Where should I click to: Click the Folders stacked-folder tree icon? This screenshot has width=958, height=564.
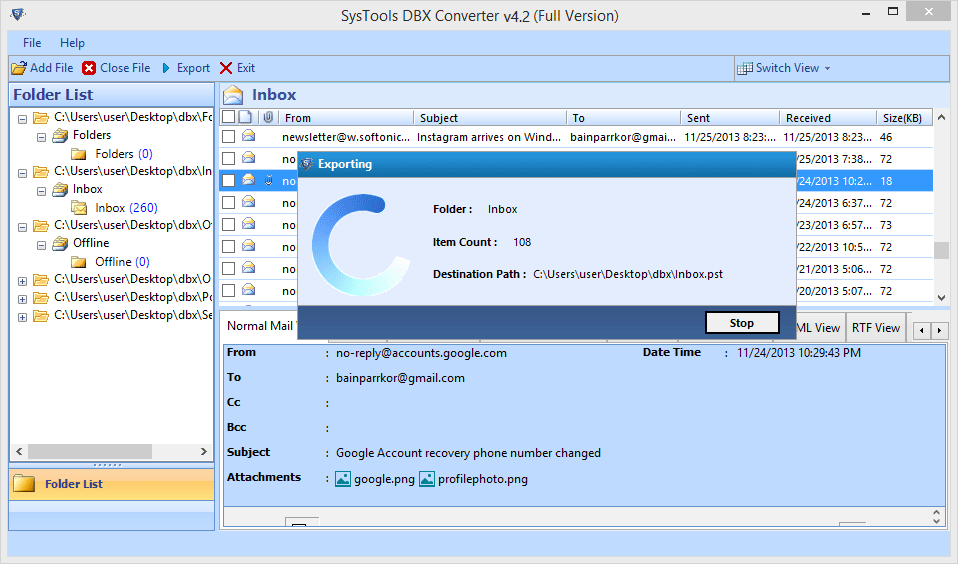point(60,135)
